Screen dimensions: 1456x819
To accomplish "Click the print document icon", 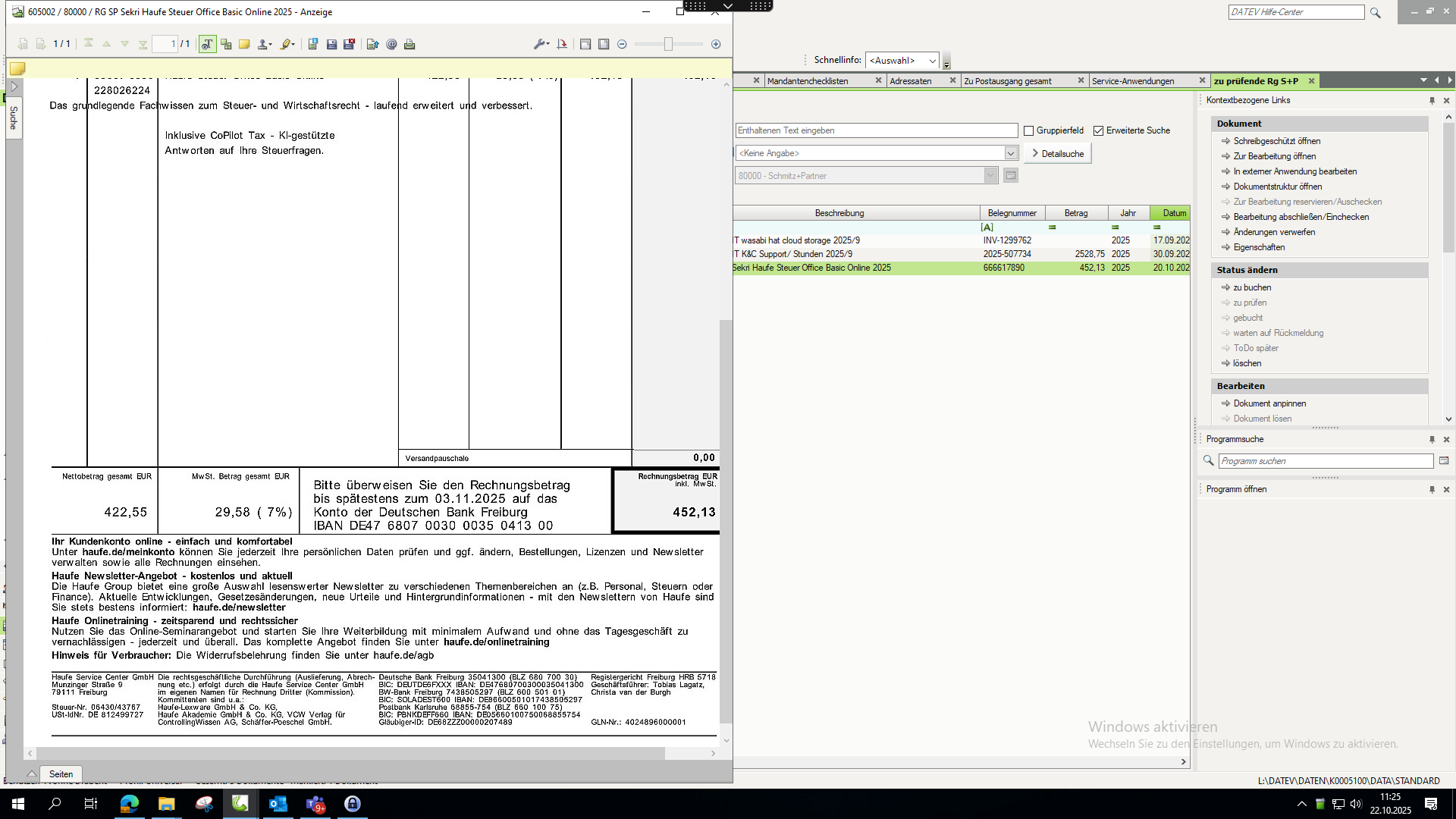I will pyautogui.click(x=409, y=45).
